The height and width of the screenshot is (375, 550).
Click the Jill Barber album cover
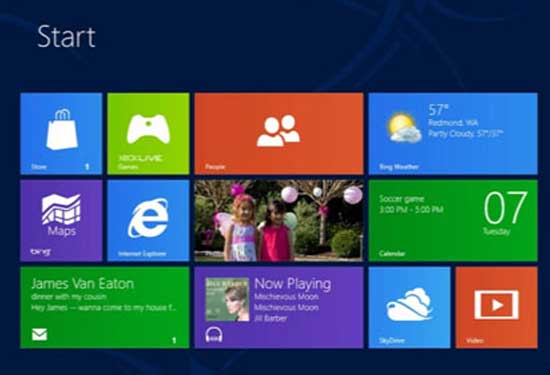click(227, 299)
